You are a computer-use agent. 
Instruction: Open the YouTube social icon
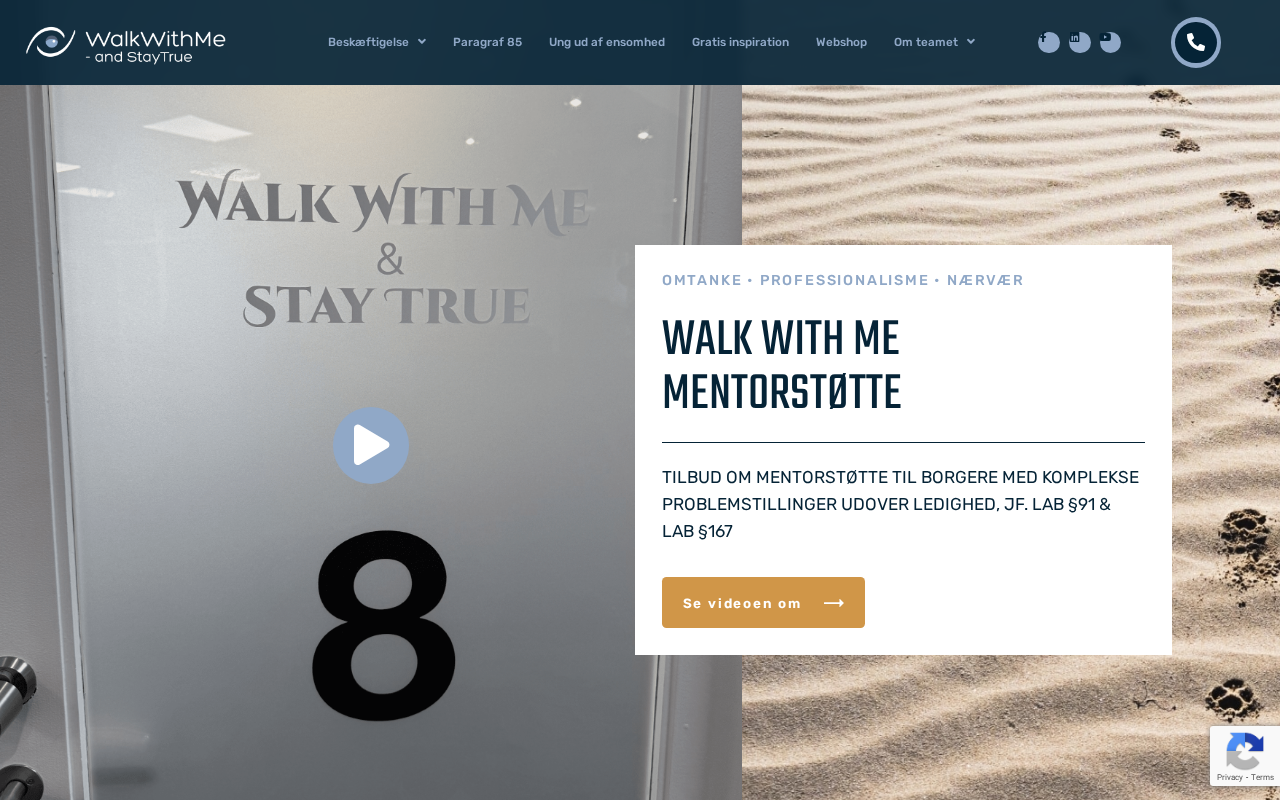point(1110,42)
